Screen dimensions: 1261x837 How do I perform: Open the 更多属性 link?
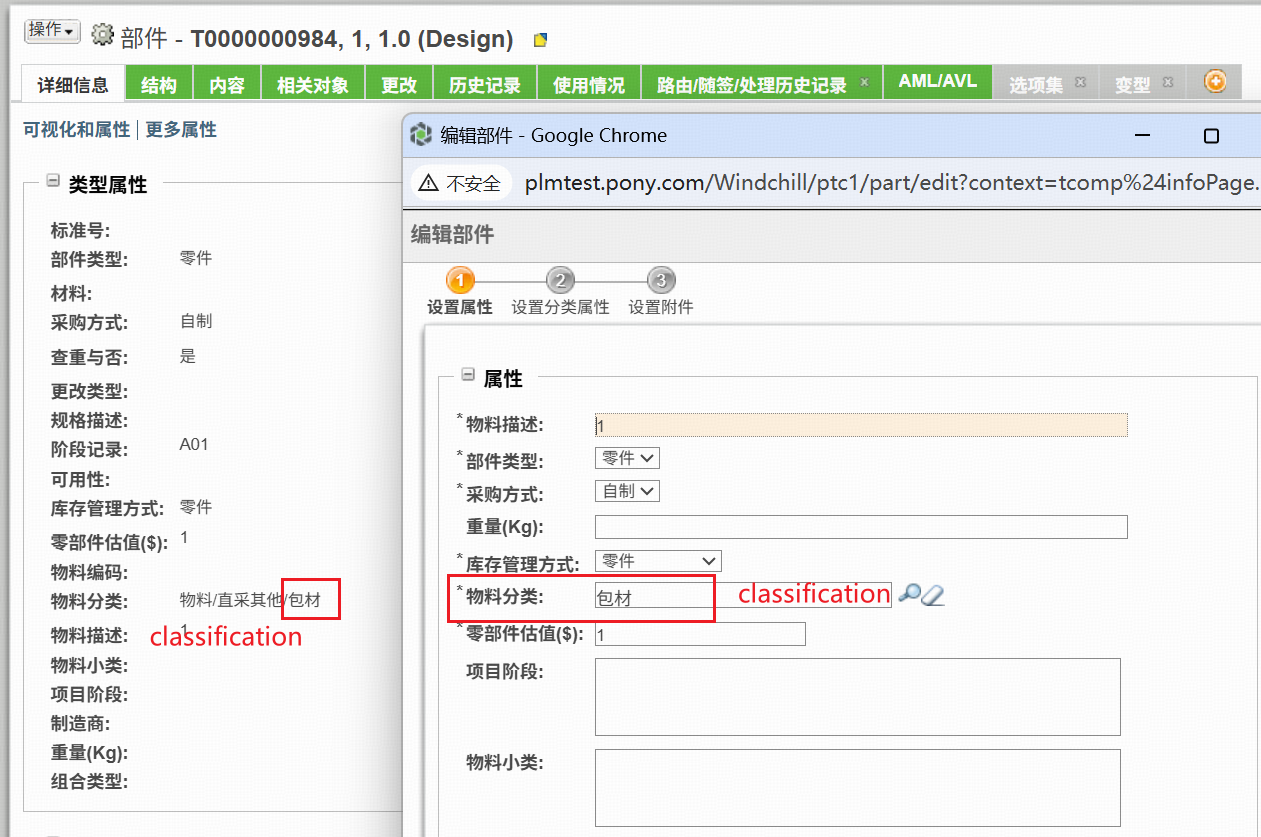tap(180, 130)
